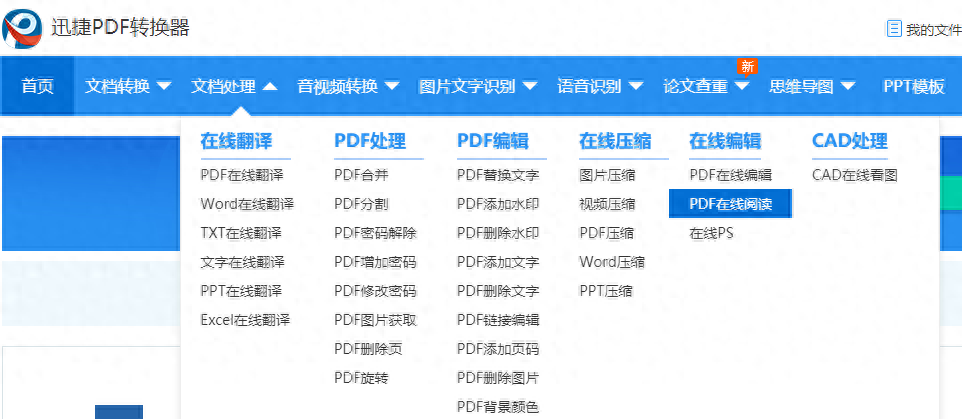Viewport: 962px width, 419px height.
Task: Select TXT在线翻译
Action: point(241,233)
